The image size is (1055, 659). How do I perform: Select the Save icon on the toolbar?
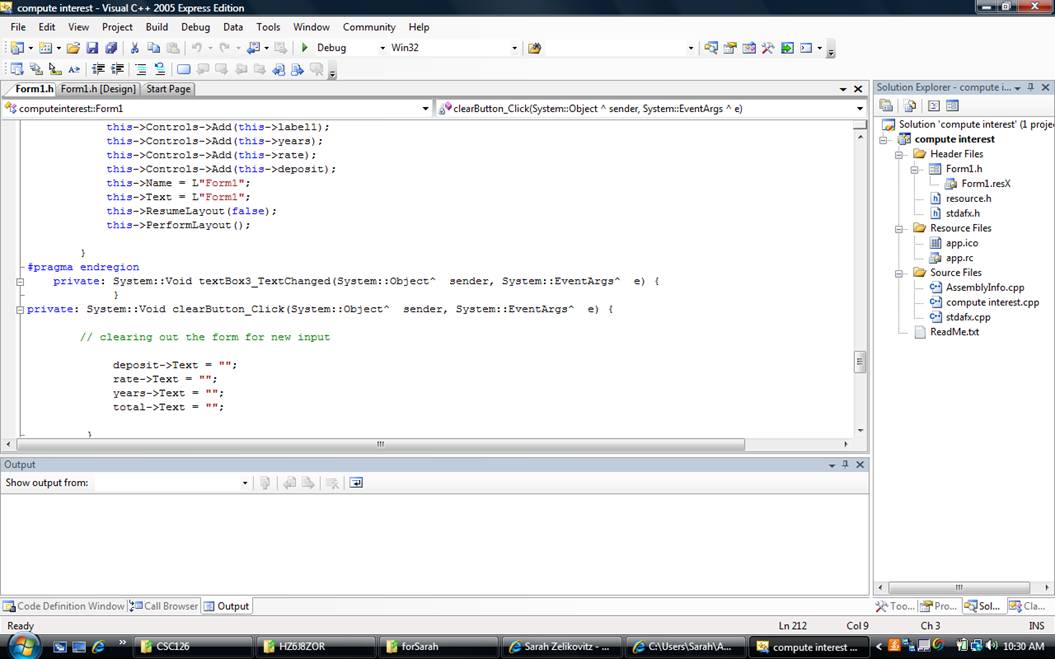pyautogui.click(x=94, y=47)
